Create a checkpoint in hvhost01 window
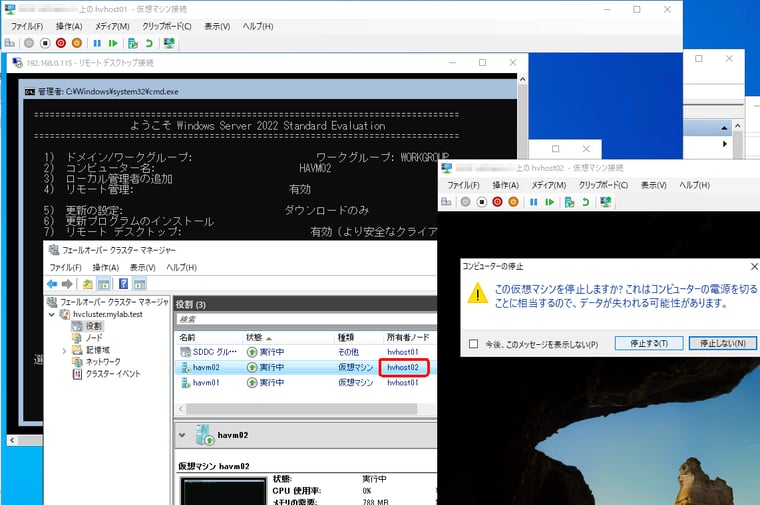 click(133, 43)
